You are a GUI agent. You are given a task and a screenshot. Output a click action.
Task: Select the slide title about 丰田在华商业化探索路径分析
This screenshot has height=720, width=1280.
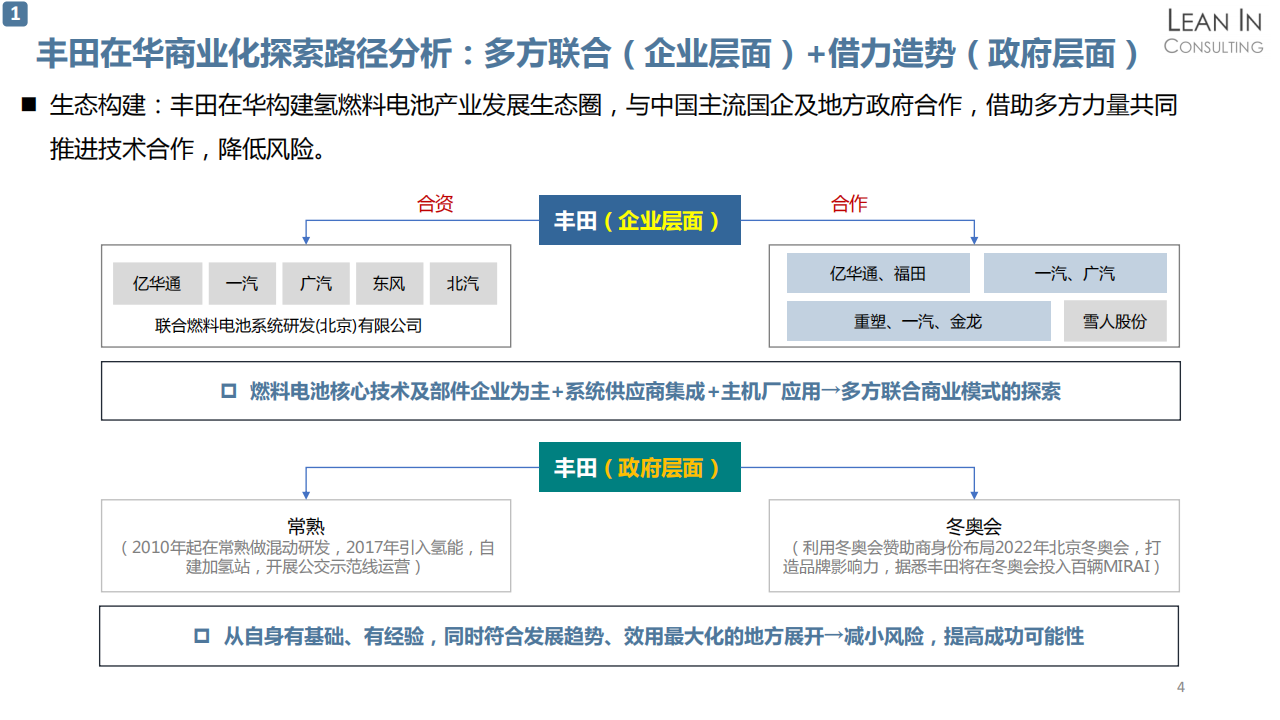(x=588, y=53)
